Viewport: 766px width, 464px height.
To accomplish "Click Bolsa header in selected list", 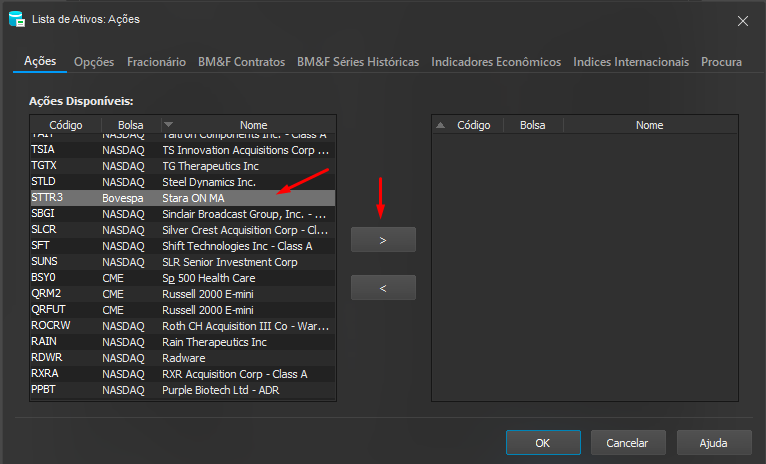I will point(532,125).
